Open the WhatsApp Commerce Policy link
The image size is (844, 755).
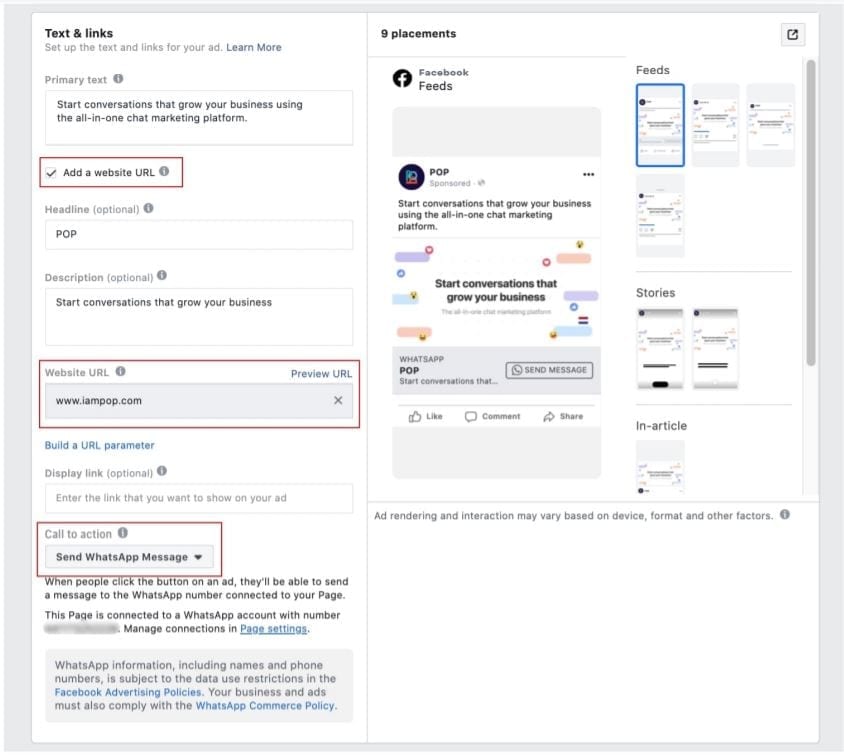pyautogui.click(x=265, y=705)
